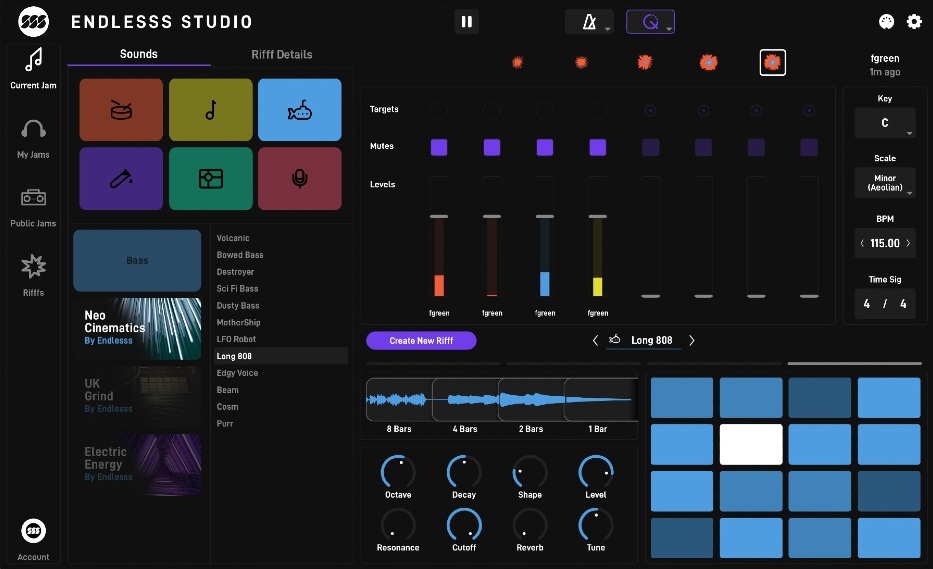Select the first smallest rifff history blob
Screen dimensions: 933x569
[518, 62]
